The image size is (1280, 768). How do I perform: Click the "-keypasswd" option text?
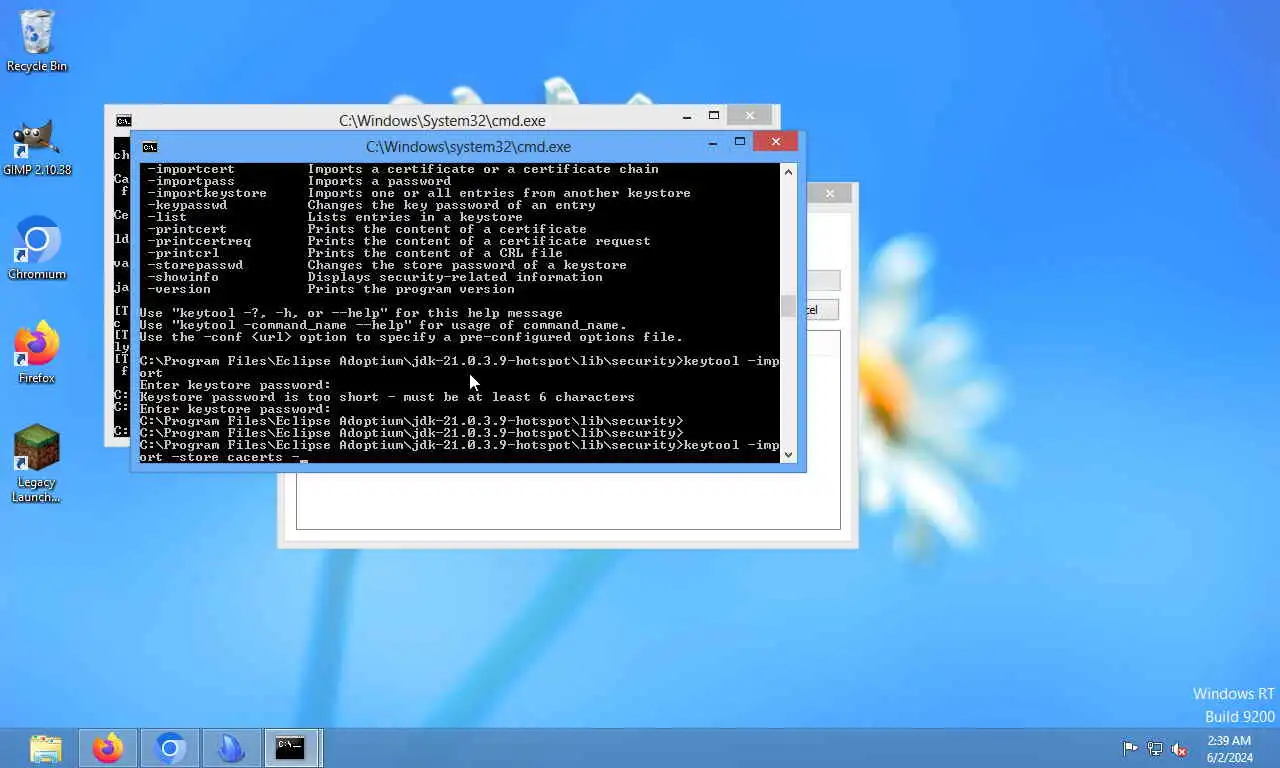[187, 205]
